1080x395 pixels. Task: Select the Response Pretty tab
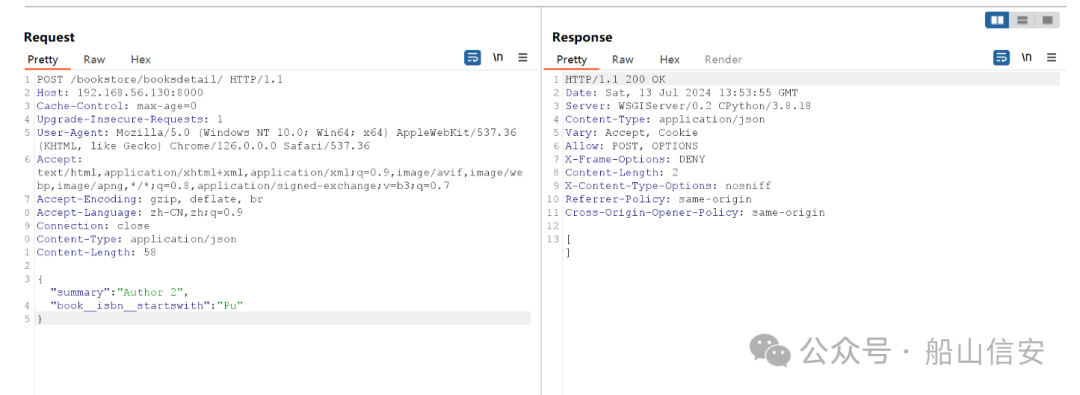pos(572,59)
